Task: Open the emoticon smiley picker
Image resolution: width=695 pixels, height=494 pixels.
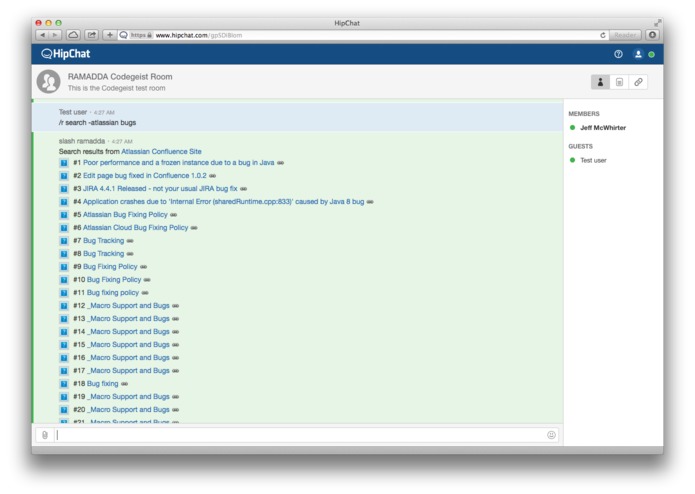Action: tap(551, 435)
